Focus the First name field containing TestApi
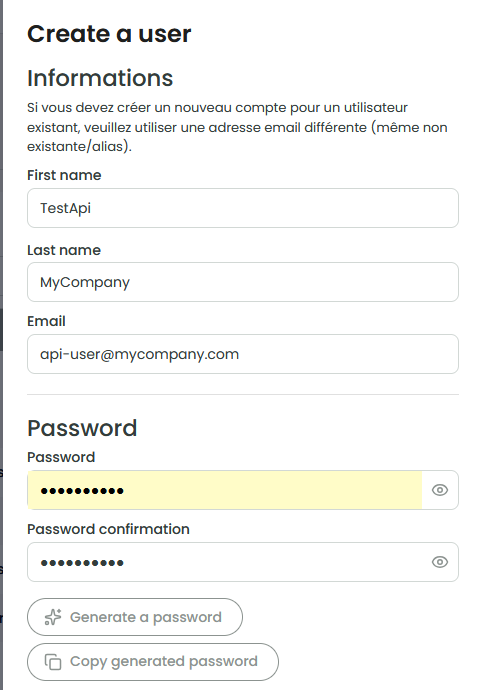 point(243,208)
